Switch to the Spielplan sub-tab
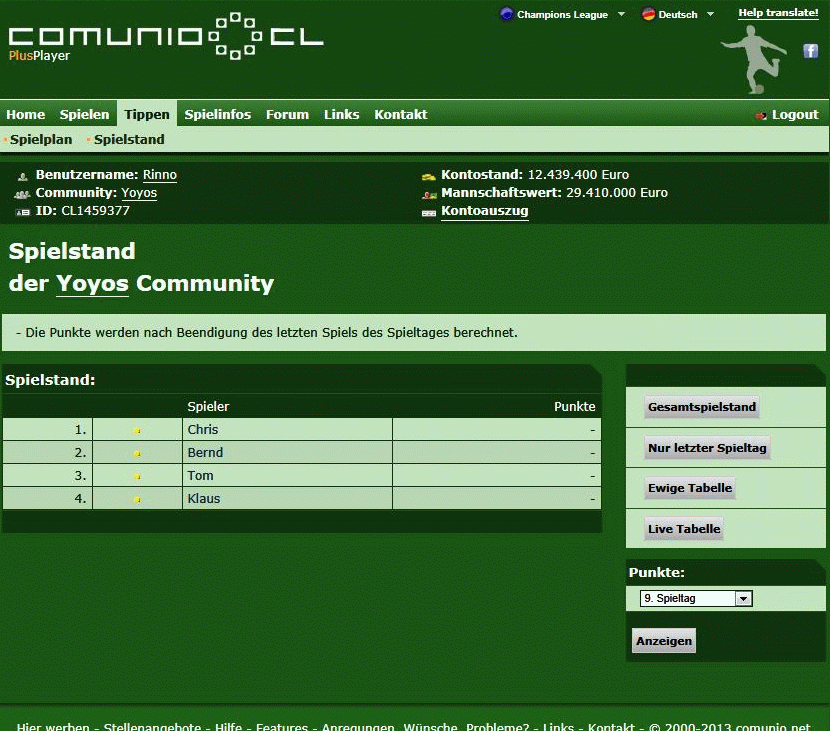The image size is (830, 731). pos(41,140)
